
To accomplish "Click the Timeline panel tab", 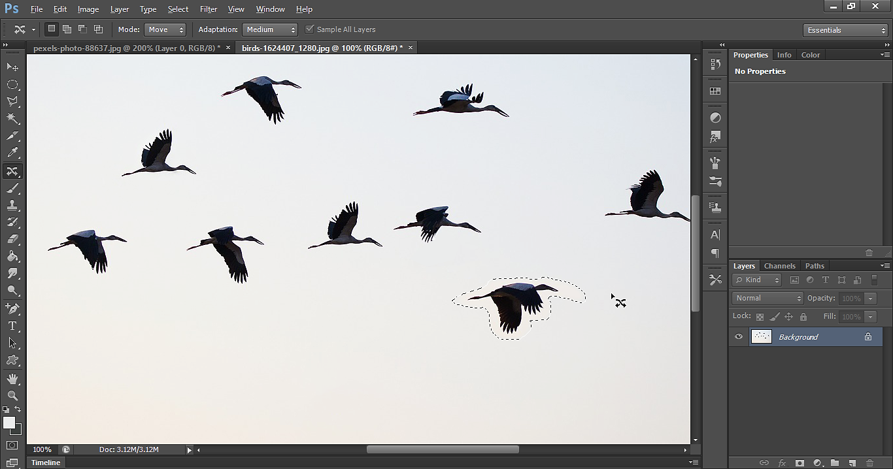I will [x=46, y=463].
